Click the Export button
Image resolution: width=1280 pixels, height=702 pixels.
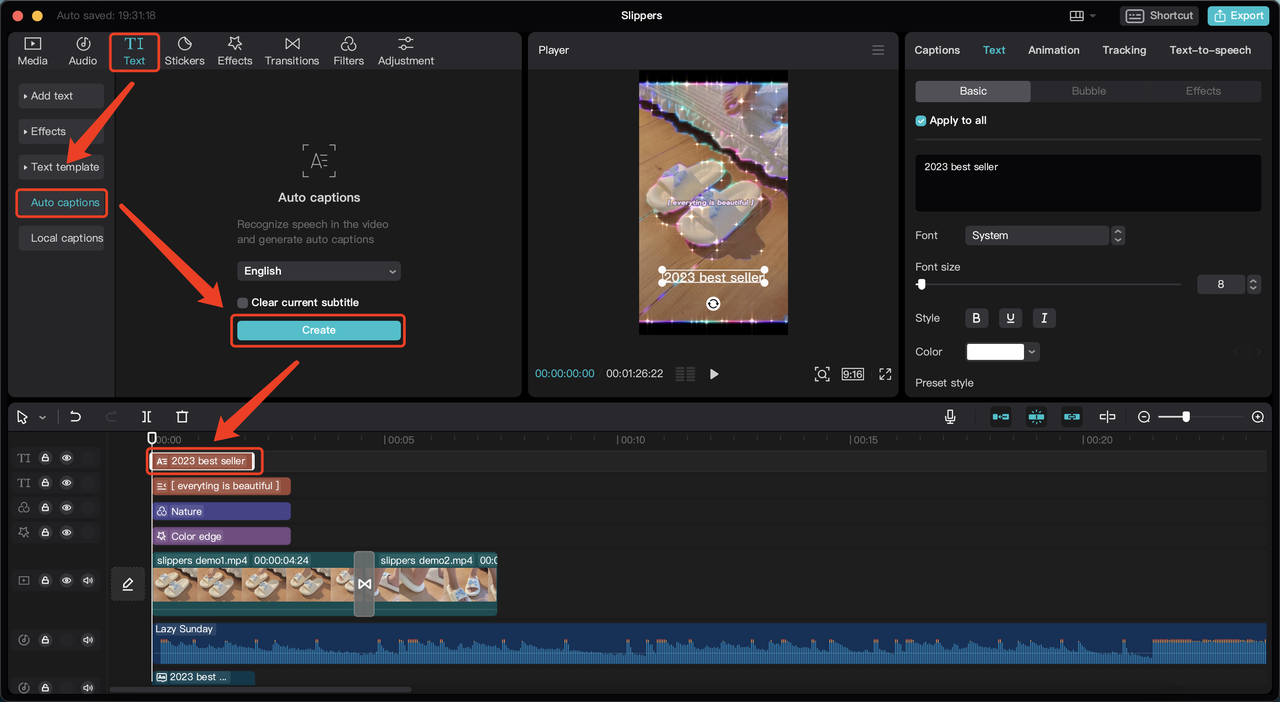1237,15
